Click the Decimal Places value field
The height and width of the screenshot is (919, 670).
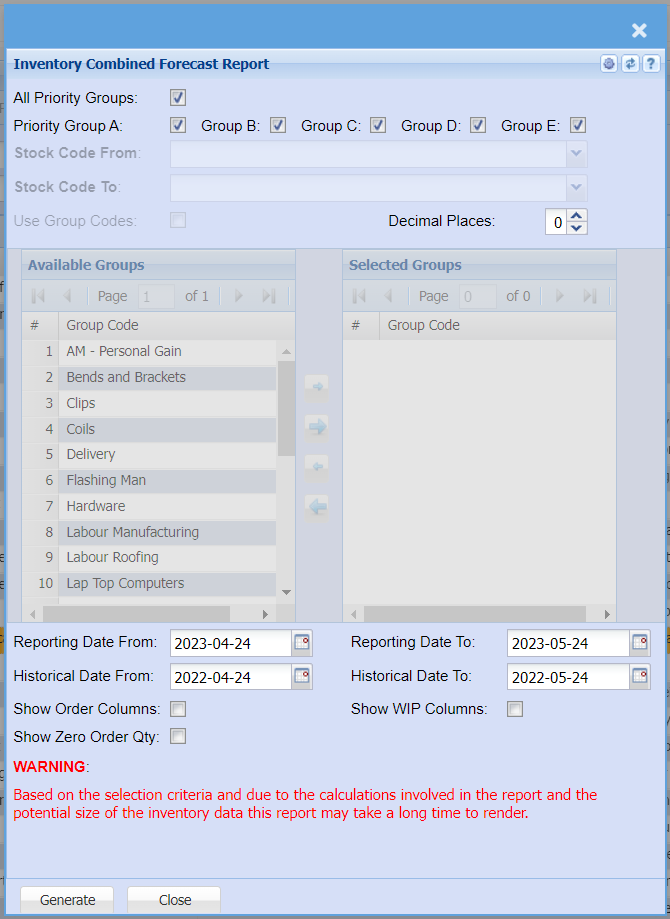pos(556,222)
